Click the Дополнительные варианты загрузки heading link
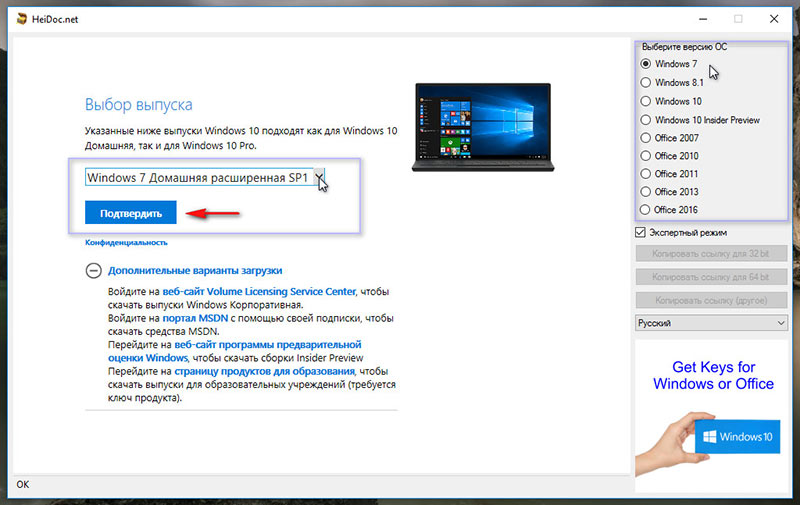The height and width of the screenshot is (505, 800). [x=195, y=270]
